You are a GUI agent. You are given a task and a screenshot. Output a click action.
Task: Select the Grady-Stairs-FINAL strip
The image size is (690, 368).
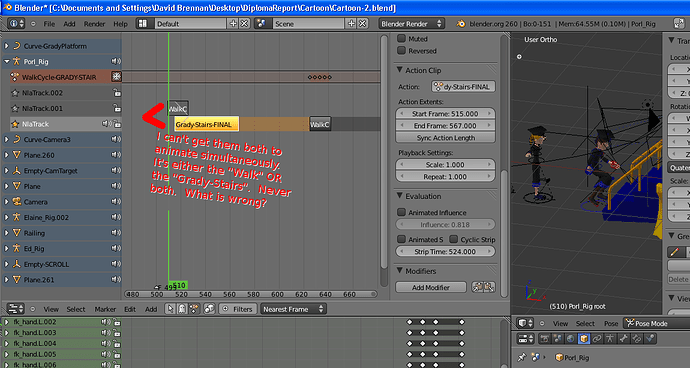(206, 124)
